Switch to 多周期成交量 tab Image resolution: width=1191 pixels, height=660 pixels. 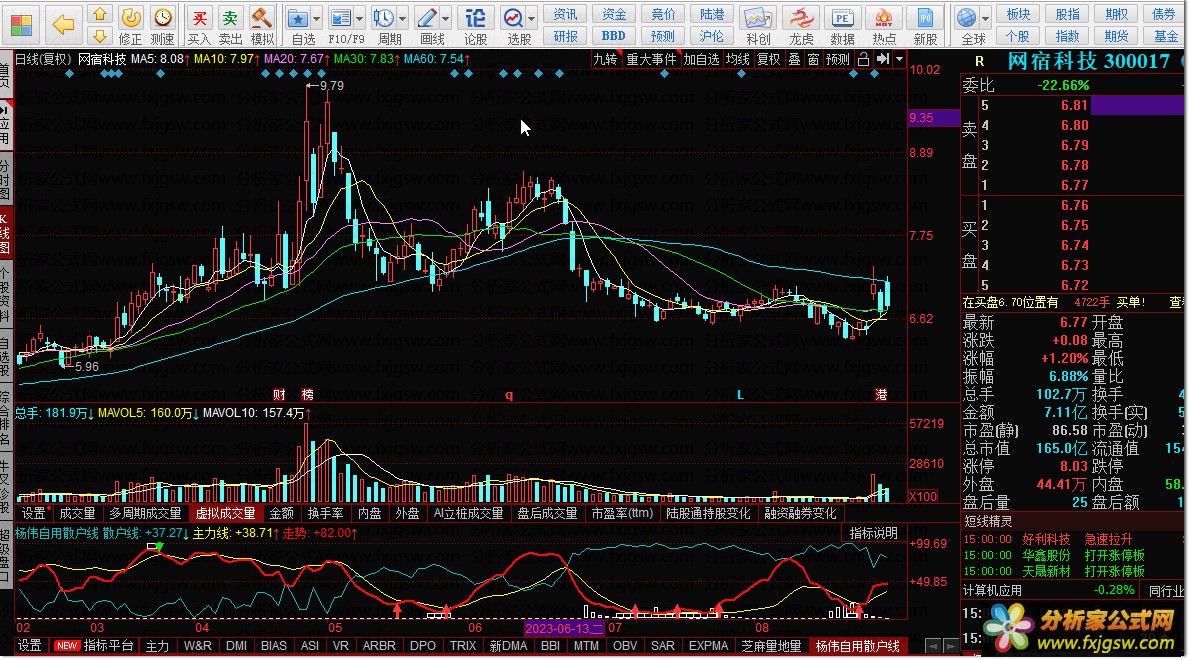point(145,513)
